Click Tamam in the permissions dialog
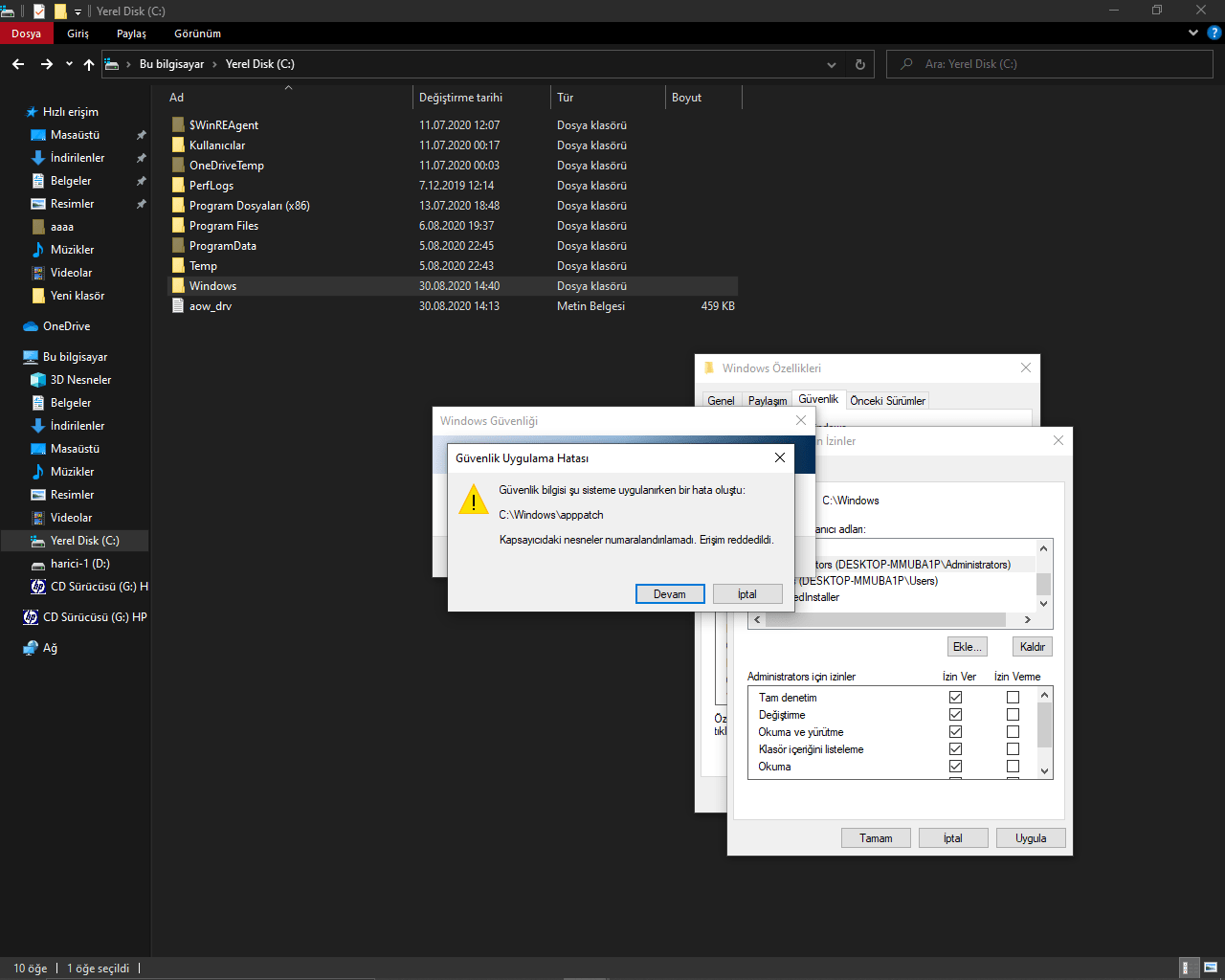The width and height of the screenshot is (1225, 980). point(876,838)
